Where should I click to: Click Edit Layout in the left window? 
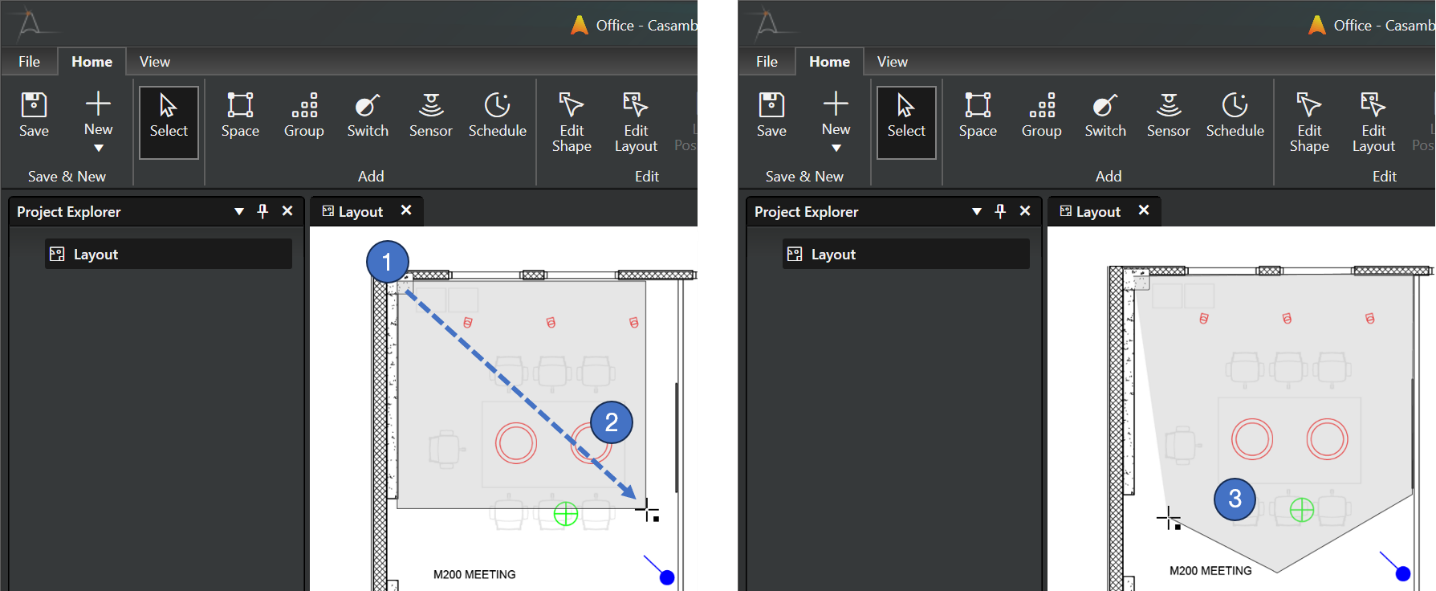[x=636, y=121]
